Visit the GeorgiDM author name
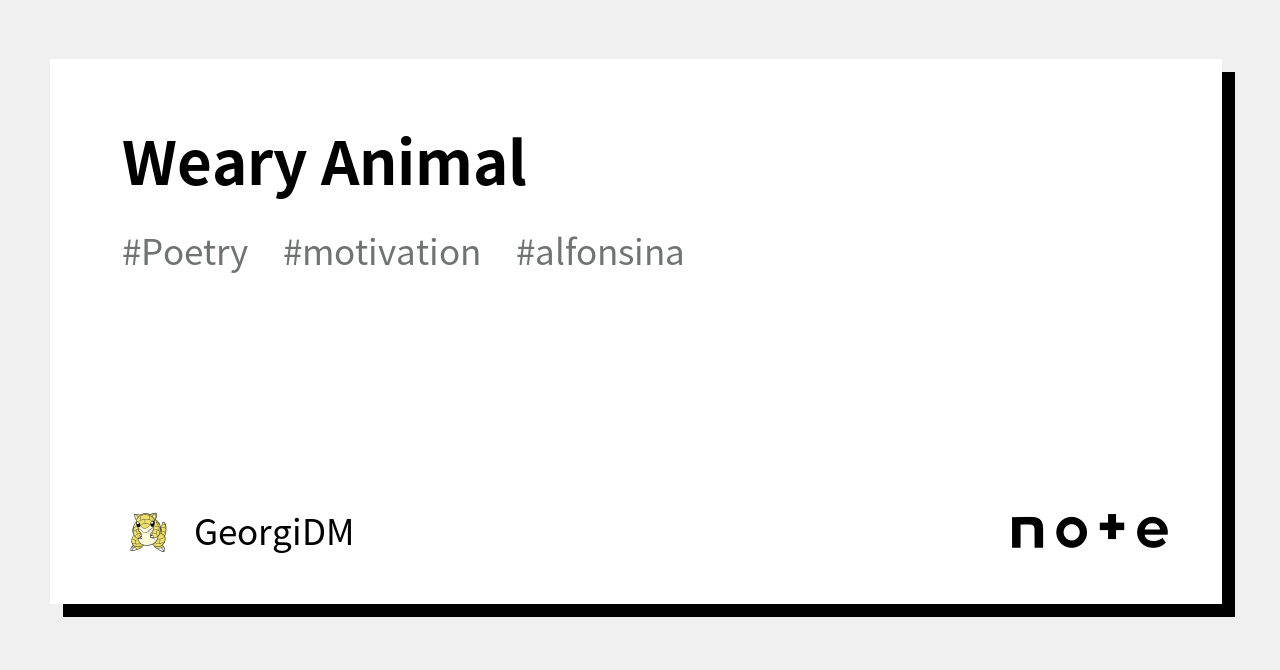The image size is (1280, 670). [274, 532]
